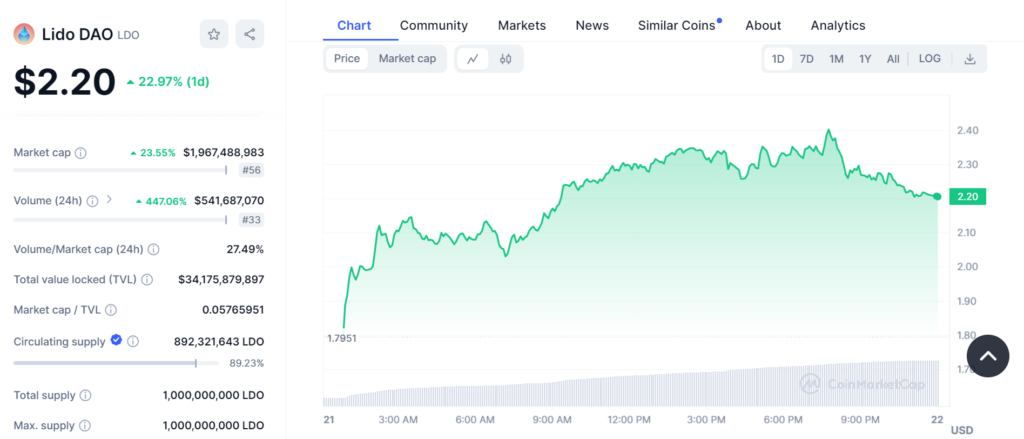The width and height of the screenshot is (1024, 439).
Task: Click the #56 market cap rank badge
Action: tap(251, 171)
